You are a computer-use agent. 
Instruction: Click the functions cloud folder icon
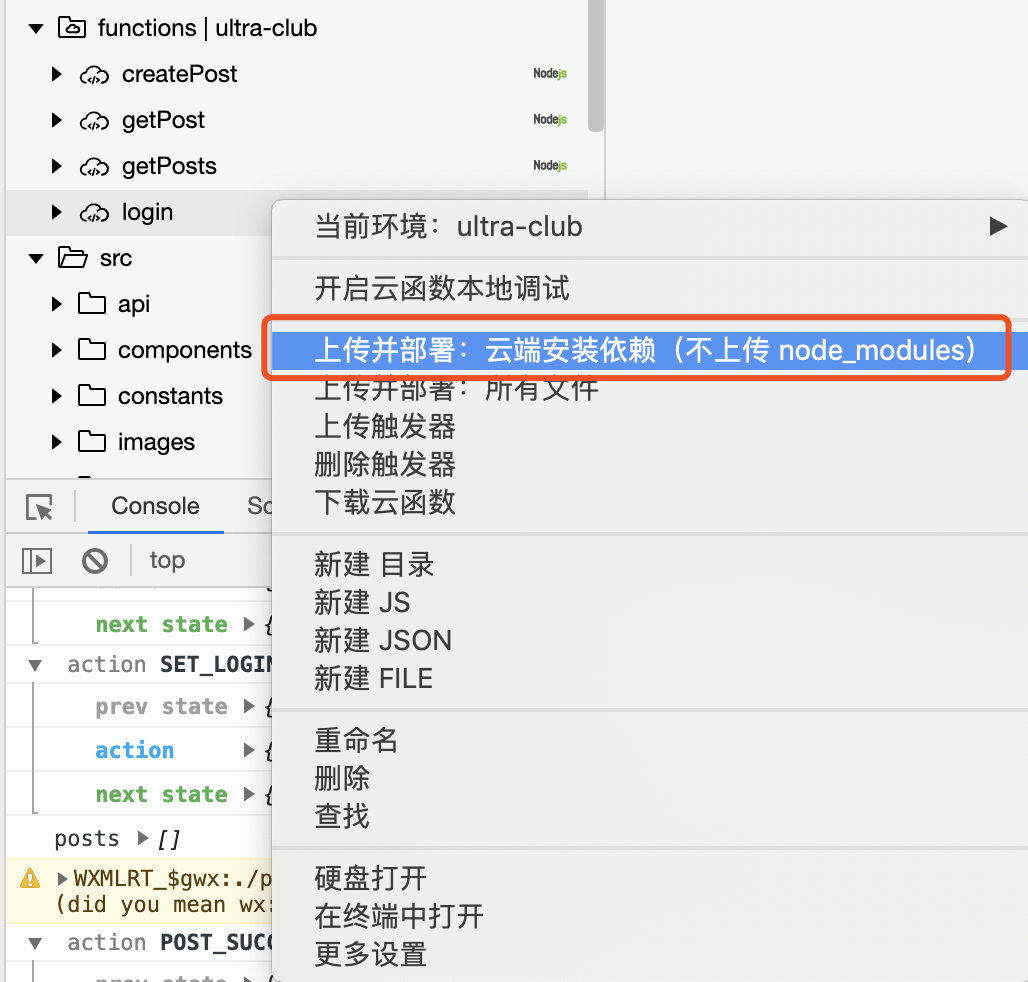pyautogui.click(x=72, y=28)
